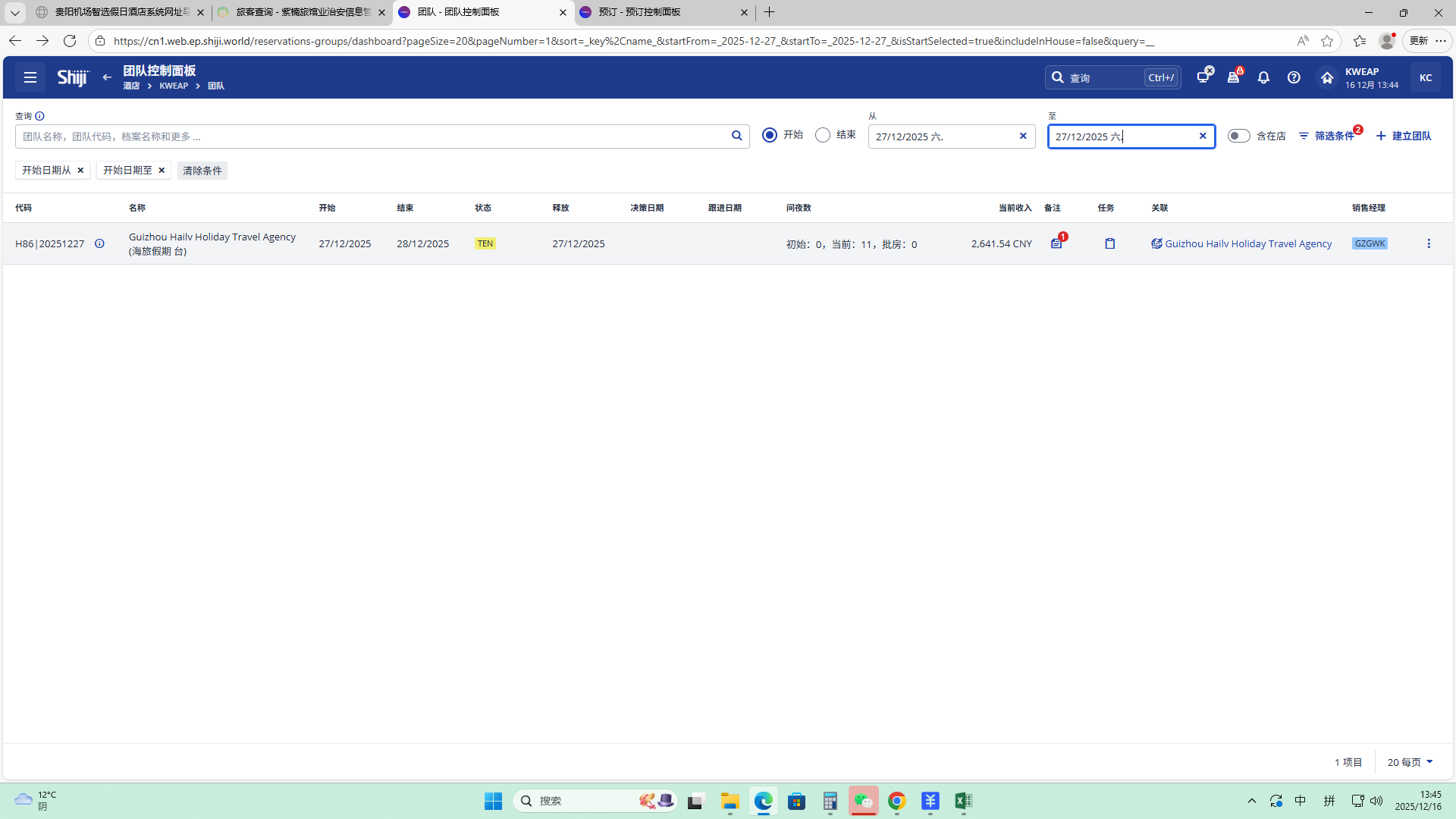Screen dimensions: 1456x819
Task: Open the help question mark icon
Action: (1294, 77)
